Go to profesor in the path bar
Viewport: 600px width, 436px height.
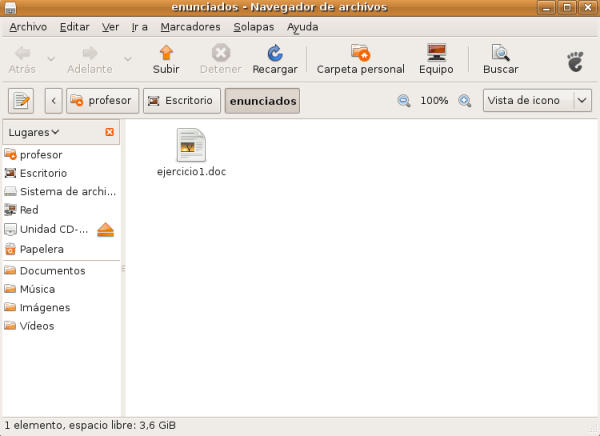(x=101, y=101)
